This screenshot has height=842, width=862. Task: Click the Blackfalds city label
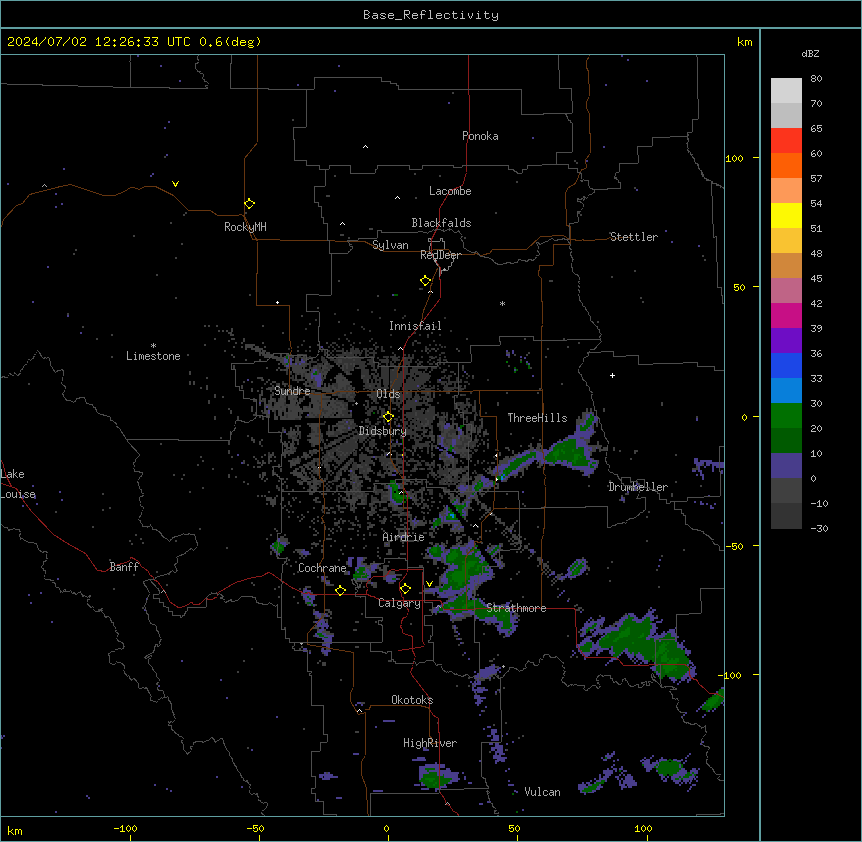coord(441,223)
